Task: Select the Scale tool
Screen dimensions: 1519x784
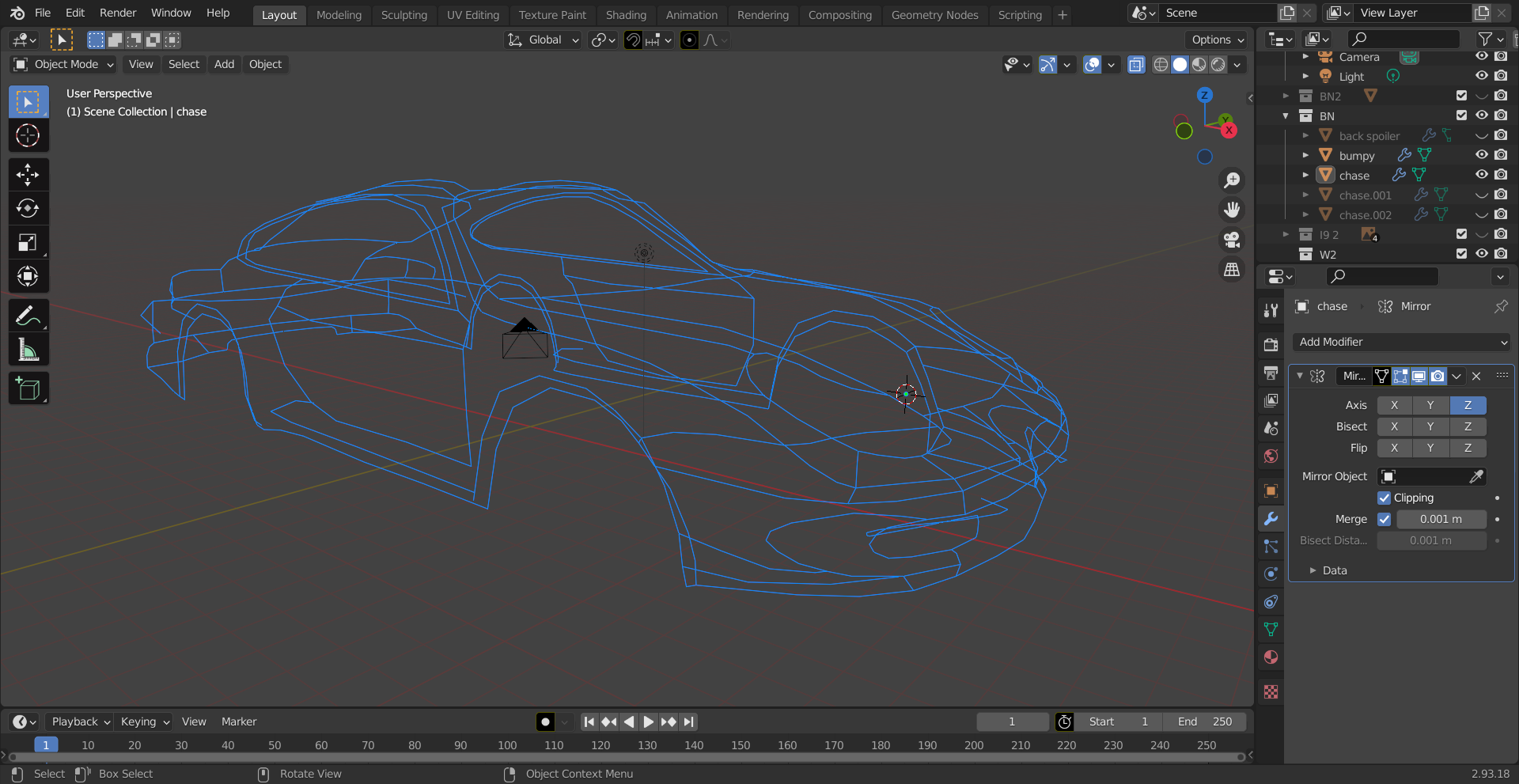Action: [28, 243]
